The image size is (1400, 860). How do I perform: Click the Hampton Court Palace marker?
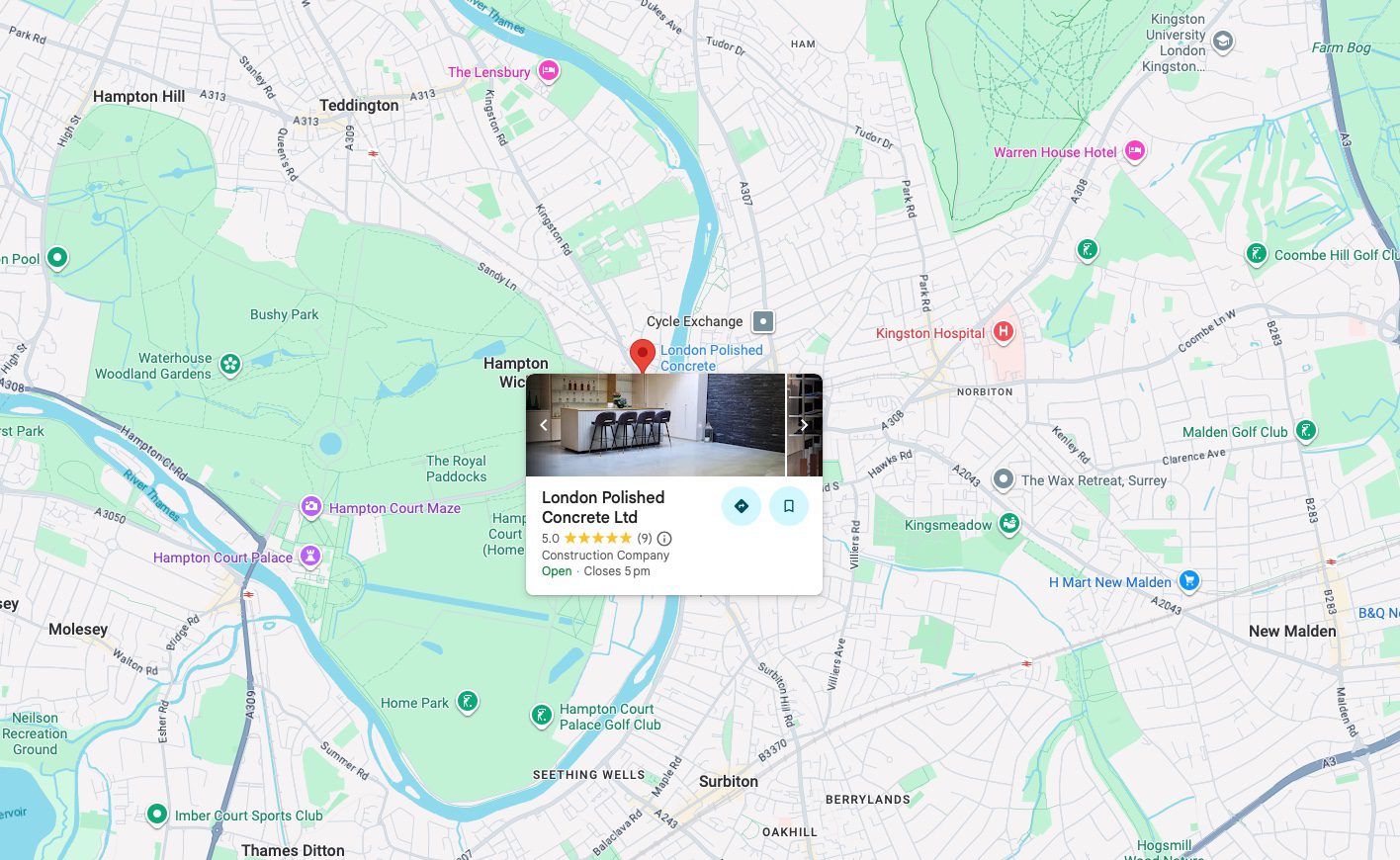point(310,556)
